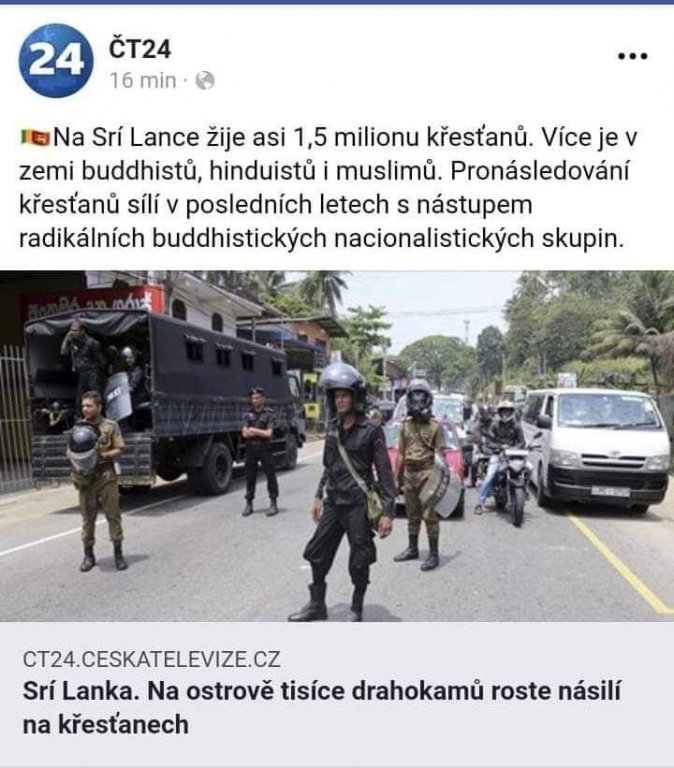The height and width of the screenshot is (768, 674).
Task: Click the post text 'Na Srí Lance žije'
Action: (150, 138)
